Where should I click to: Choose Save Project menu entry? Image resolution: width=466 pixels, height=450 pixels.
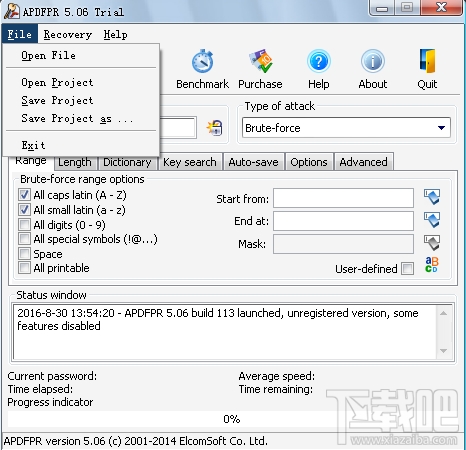click(81, 100)
